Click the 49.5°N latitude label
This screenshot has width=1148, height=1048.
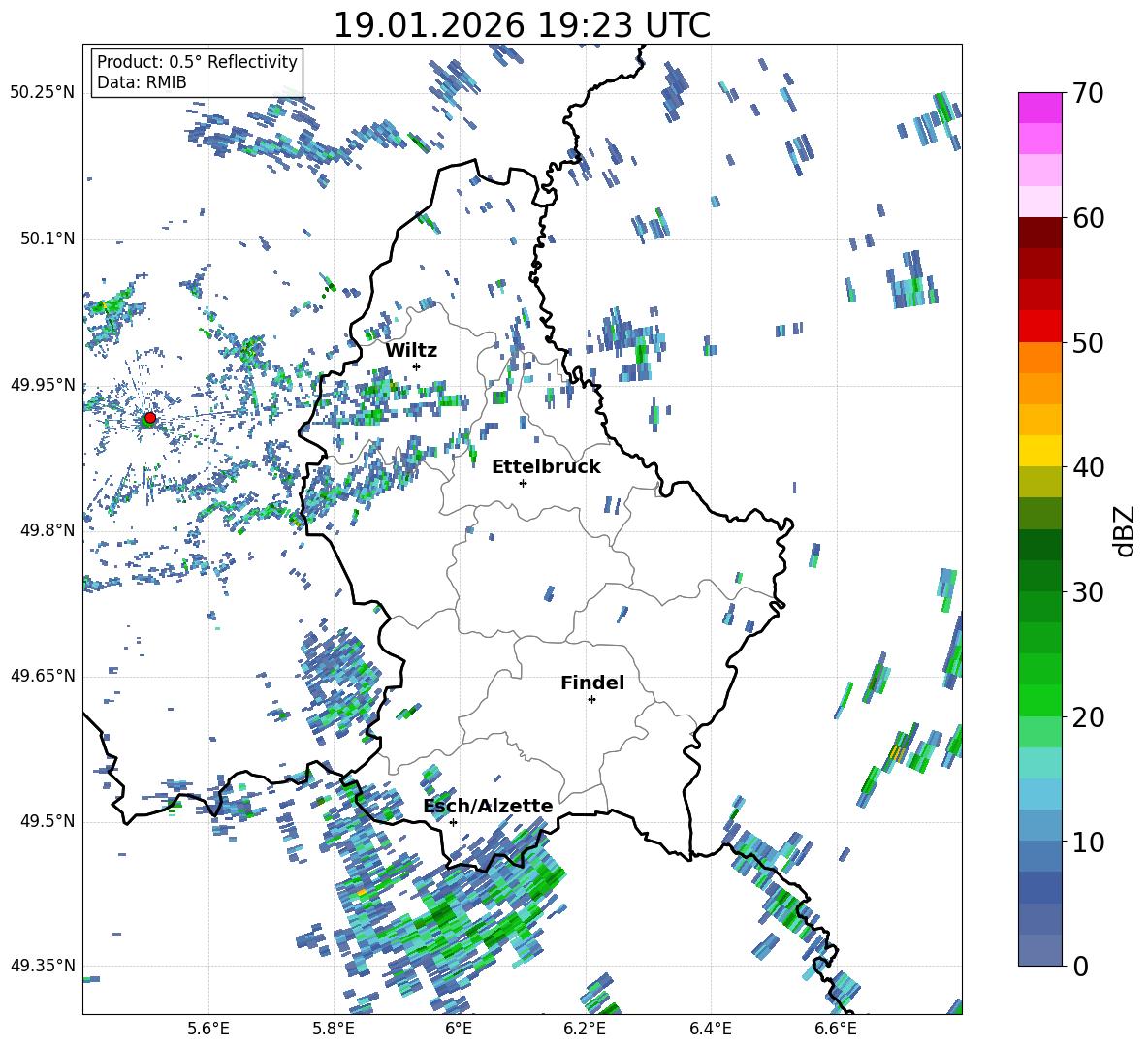click(48, 820)
